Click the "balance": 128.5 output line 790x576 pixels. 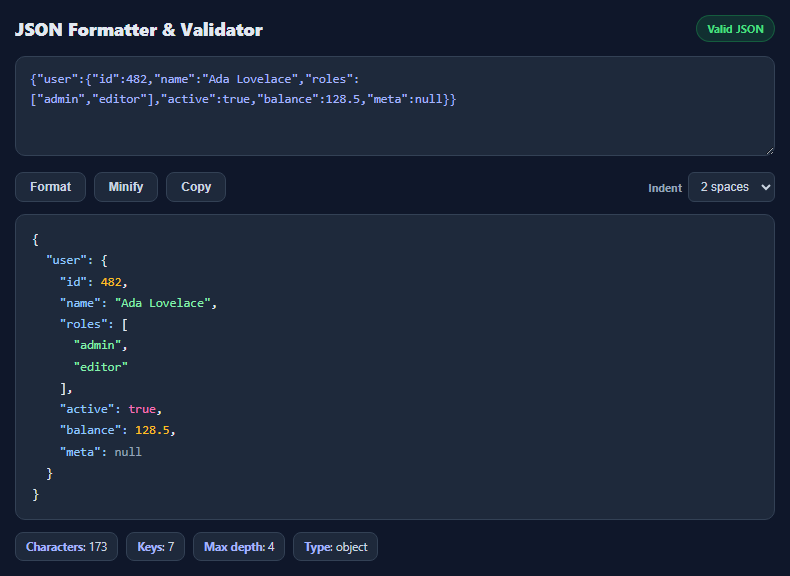click(x=117, y=430)
